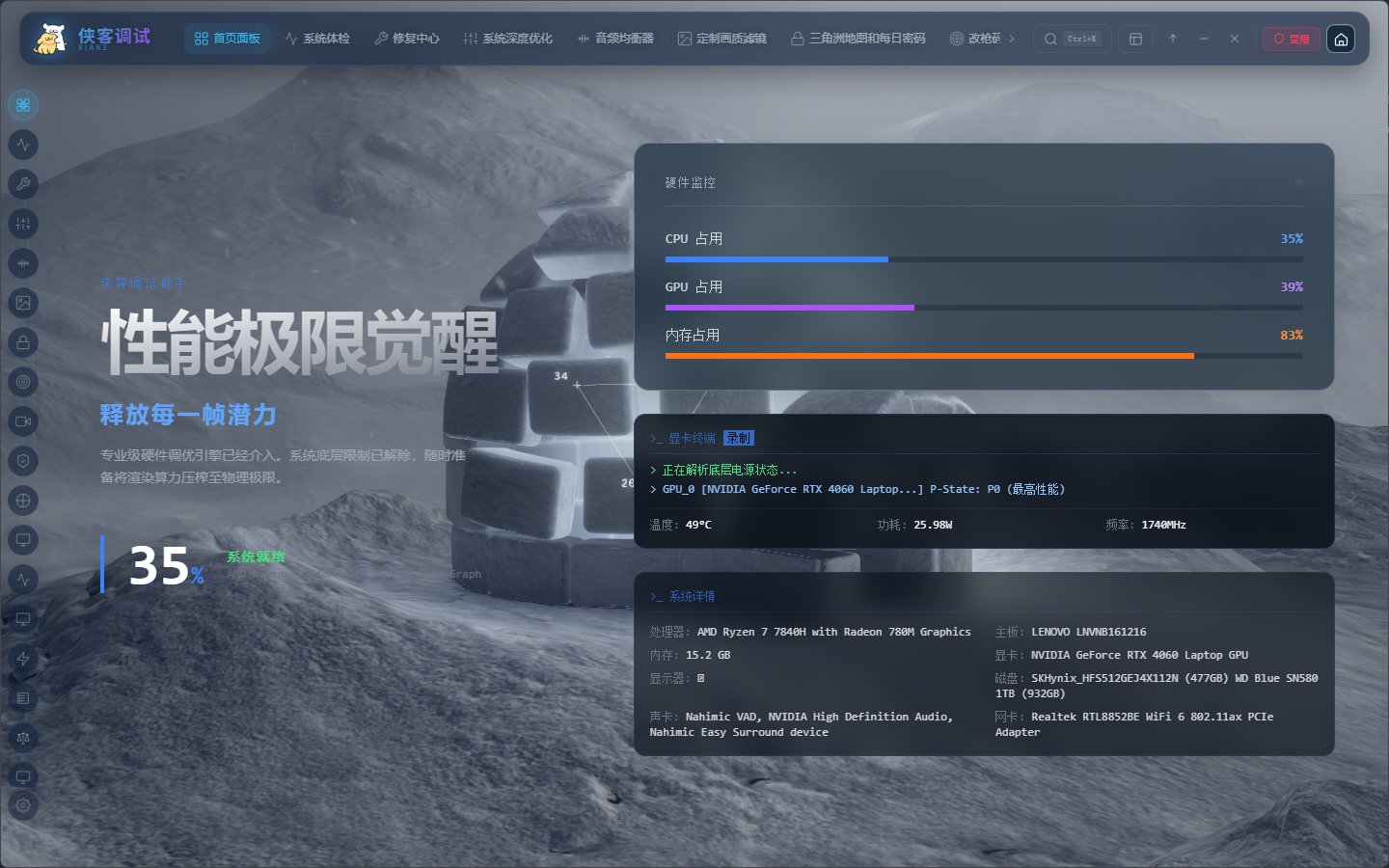Open the 音频均衡器 tab
Screen dimensions: 1389x868
[x=615, y=39]
